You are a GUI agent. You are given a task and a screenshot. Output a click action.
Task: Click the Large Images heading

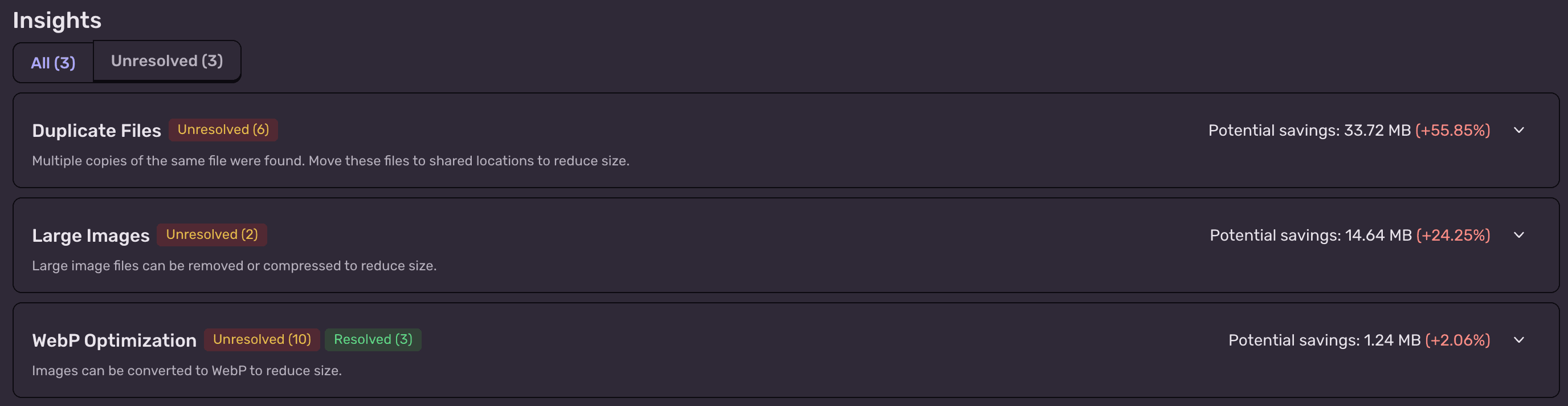click(x=91, y=236)
